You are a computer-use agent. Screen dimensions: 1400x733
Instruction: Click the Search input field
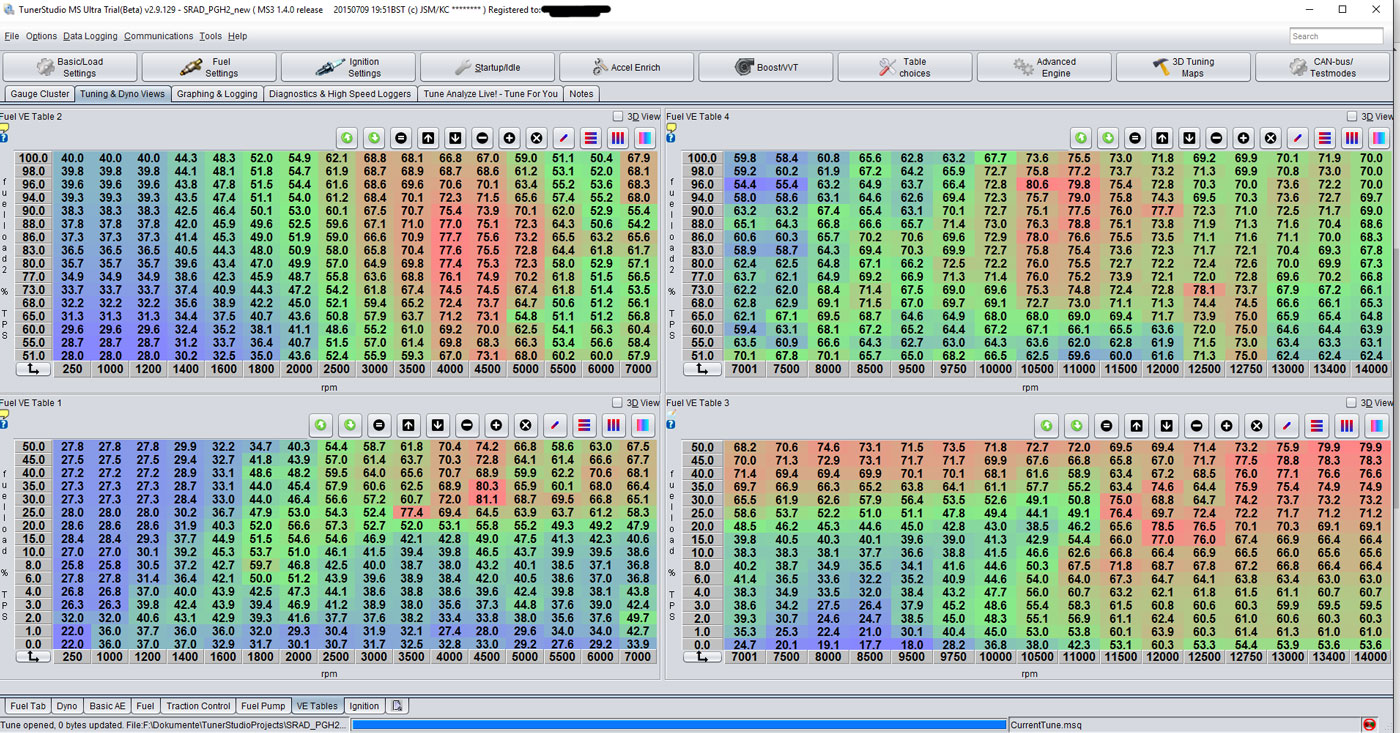pyautogui.click(x=1336, y=36)
